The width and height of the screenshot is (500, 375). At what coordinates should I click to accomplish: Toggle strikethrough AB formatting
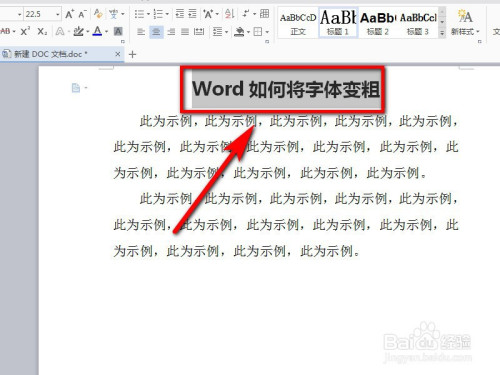[5, 32]
